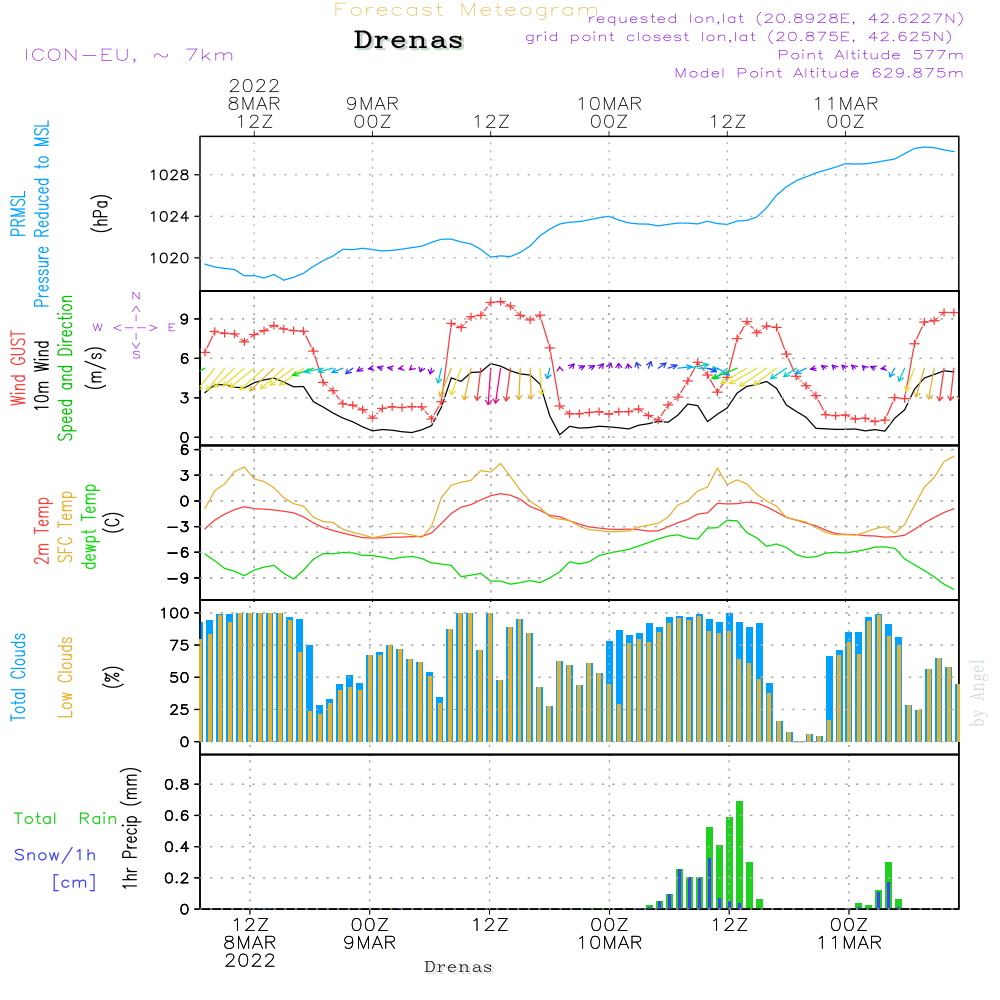1000x1000 pixels.
Task: Click the green 'Speed and Direction' label
Action: point(66,367)
